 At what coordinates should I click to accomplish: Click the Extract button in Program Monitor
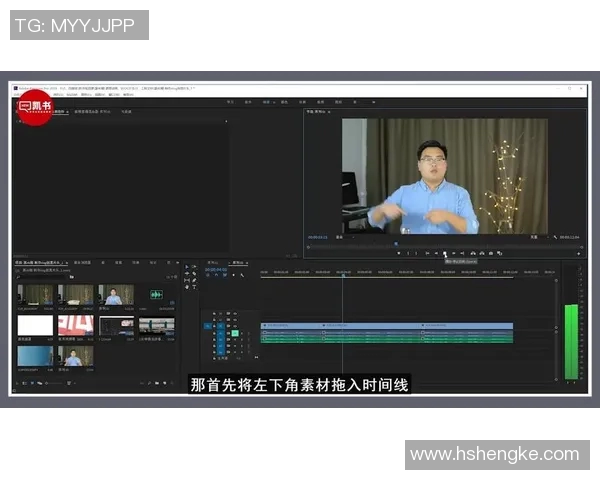pos(482,253)
